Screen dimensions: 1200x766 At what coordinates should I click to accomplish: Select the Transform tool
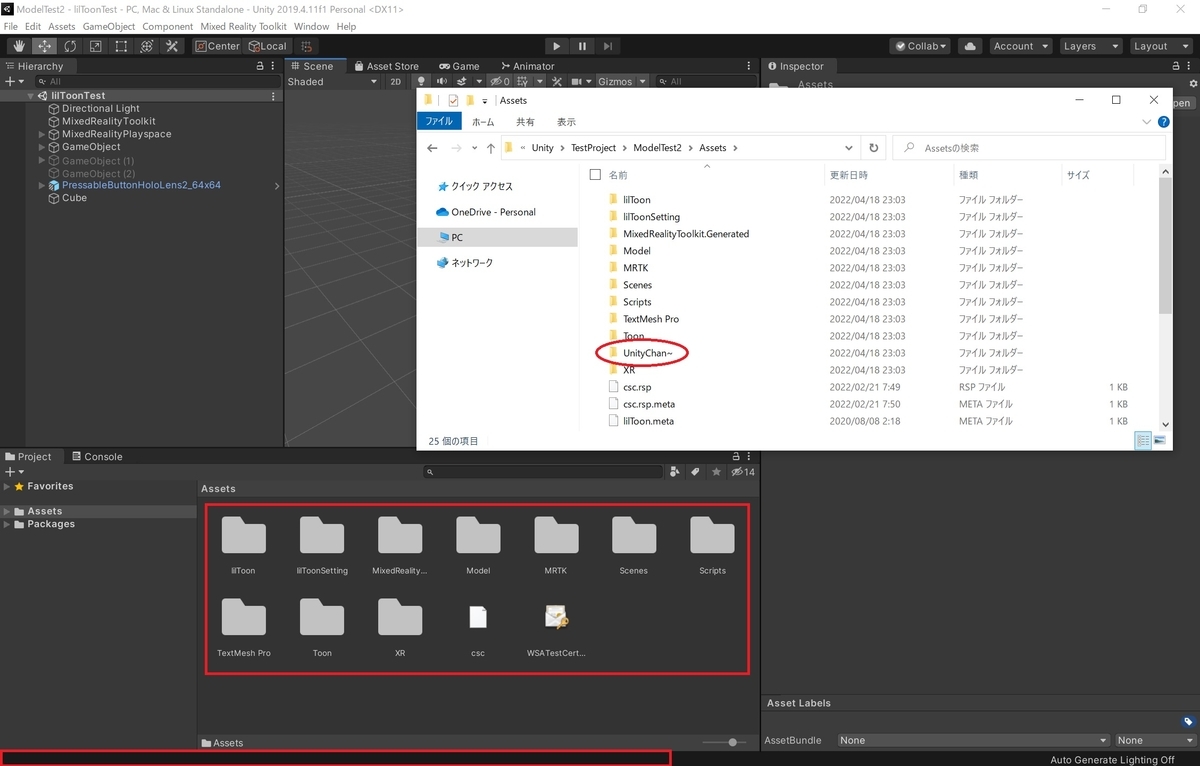click(x=146, y=46)
